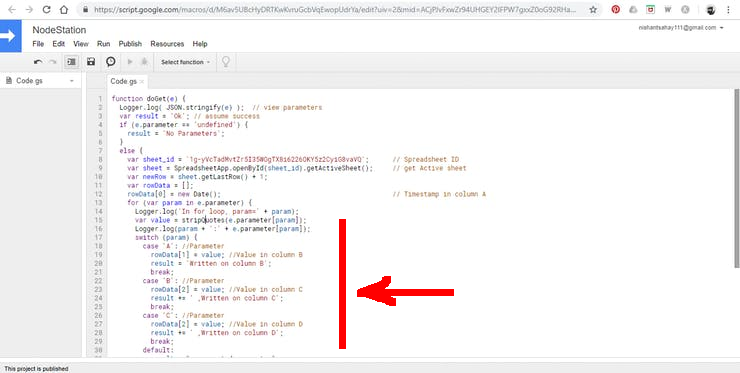Click the lightbulb hint icon
The height and width of the screenshot is (373, 740).
(226, 62)
